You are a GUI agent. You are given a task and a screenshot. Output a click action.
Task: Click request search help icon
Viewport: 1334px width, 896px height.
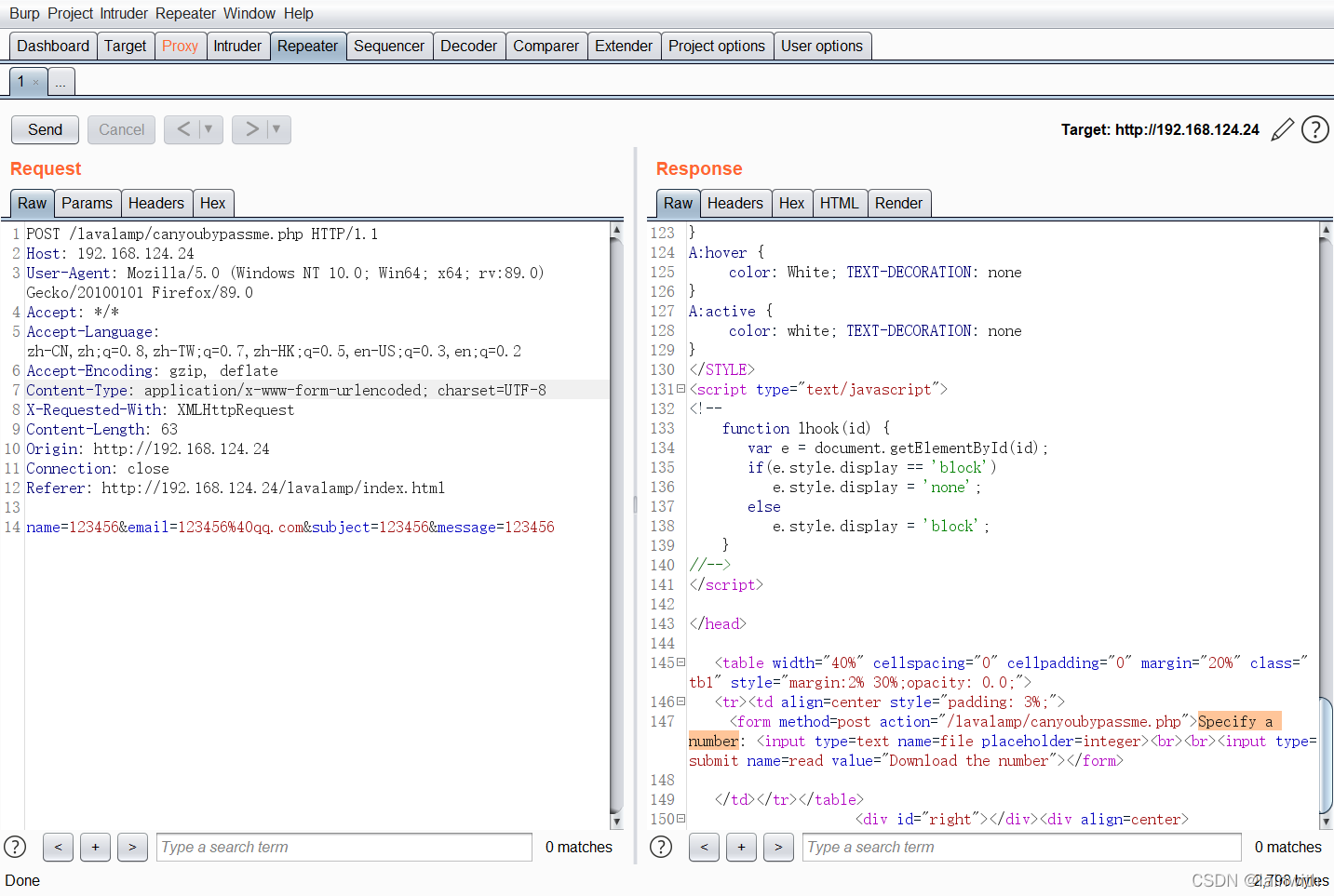(15, 847)
